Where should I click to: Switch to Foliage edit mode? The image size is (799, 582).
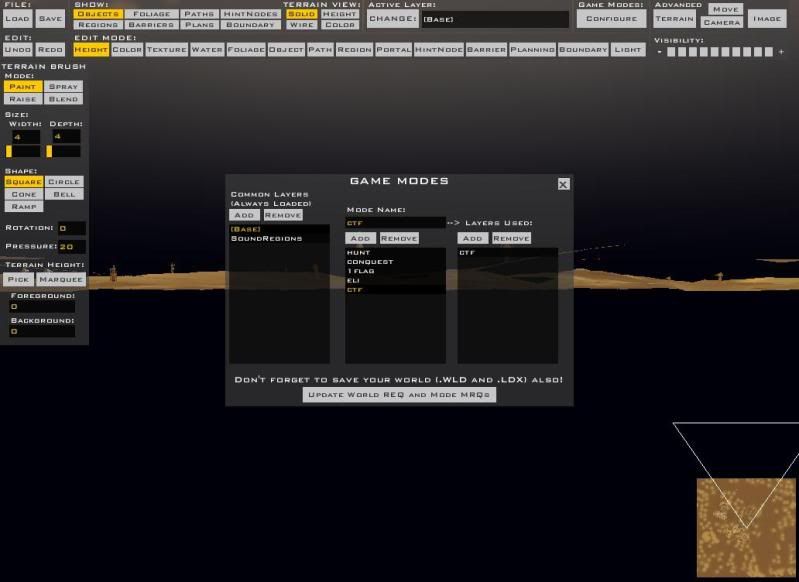246,49
